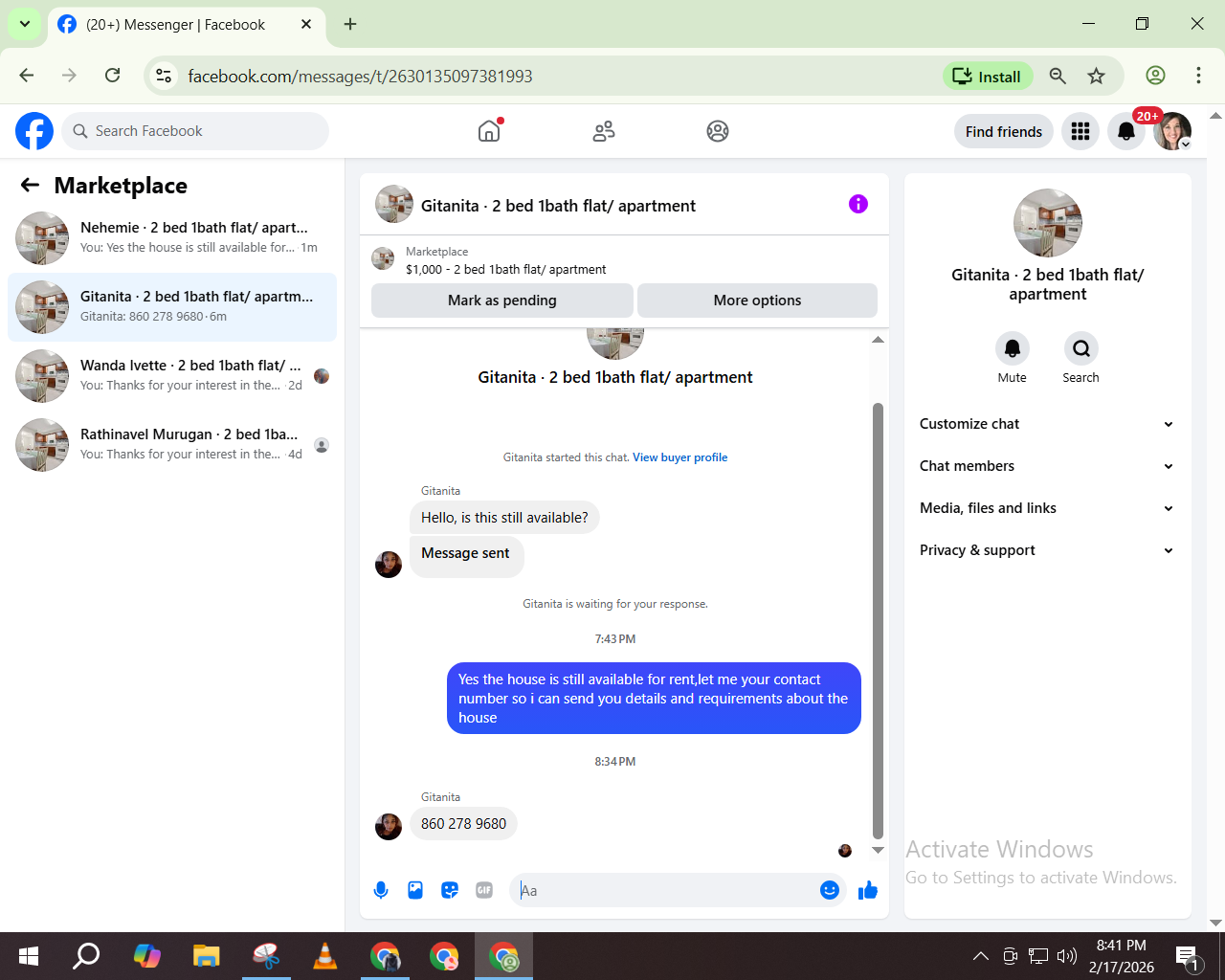The image size is (1225, 980).
Task: Open File Explorer from the taskbar
Action: coord(207,955)
